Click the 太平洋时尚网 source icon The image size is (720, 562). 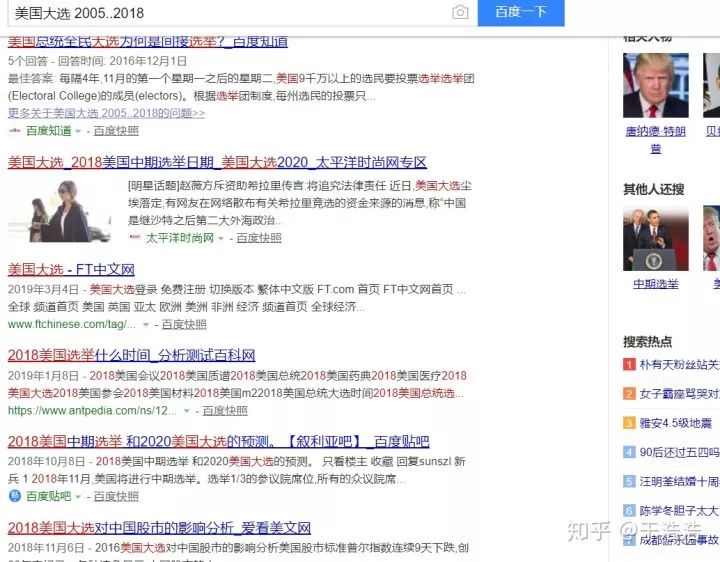(x=134, y=238)
